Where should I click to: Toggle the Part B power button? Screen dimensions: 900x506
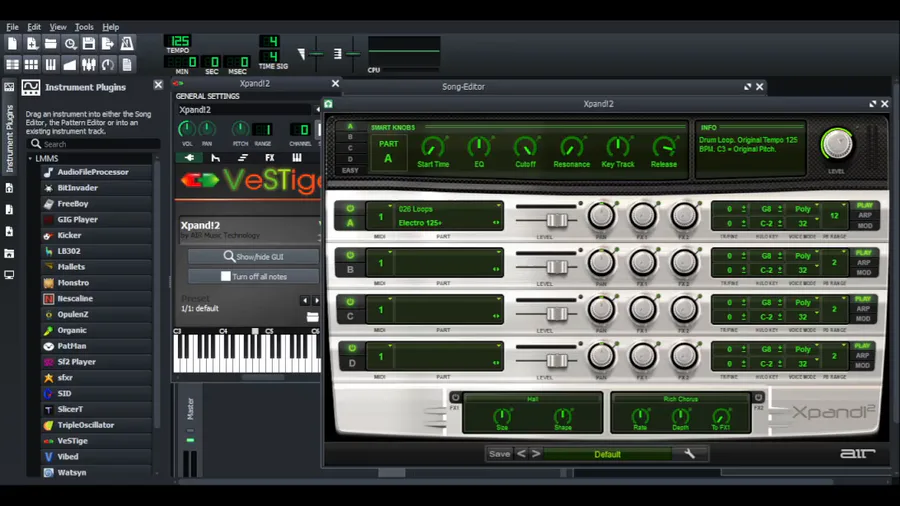pos(350,255)
